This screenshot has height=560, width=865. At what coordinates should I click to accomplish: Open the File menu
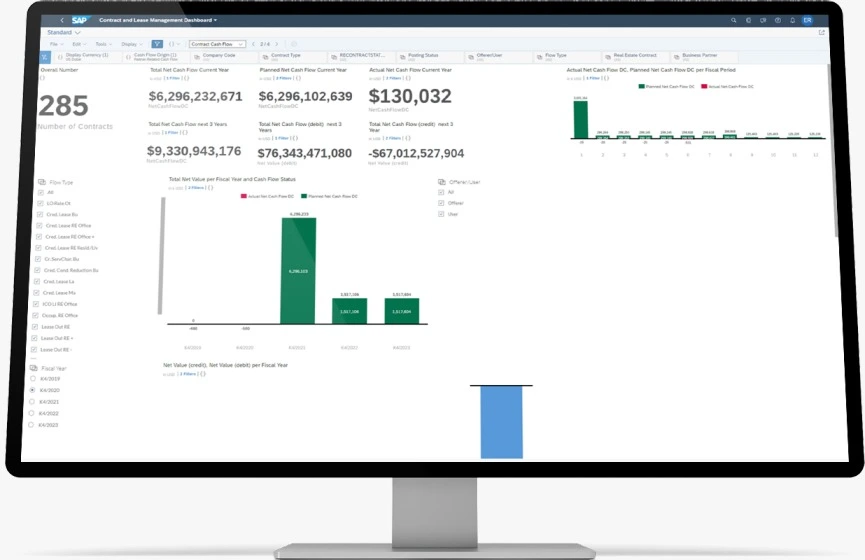(x=56, y=44)
